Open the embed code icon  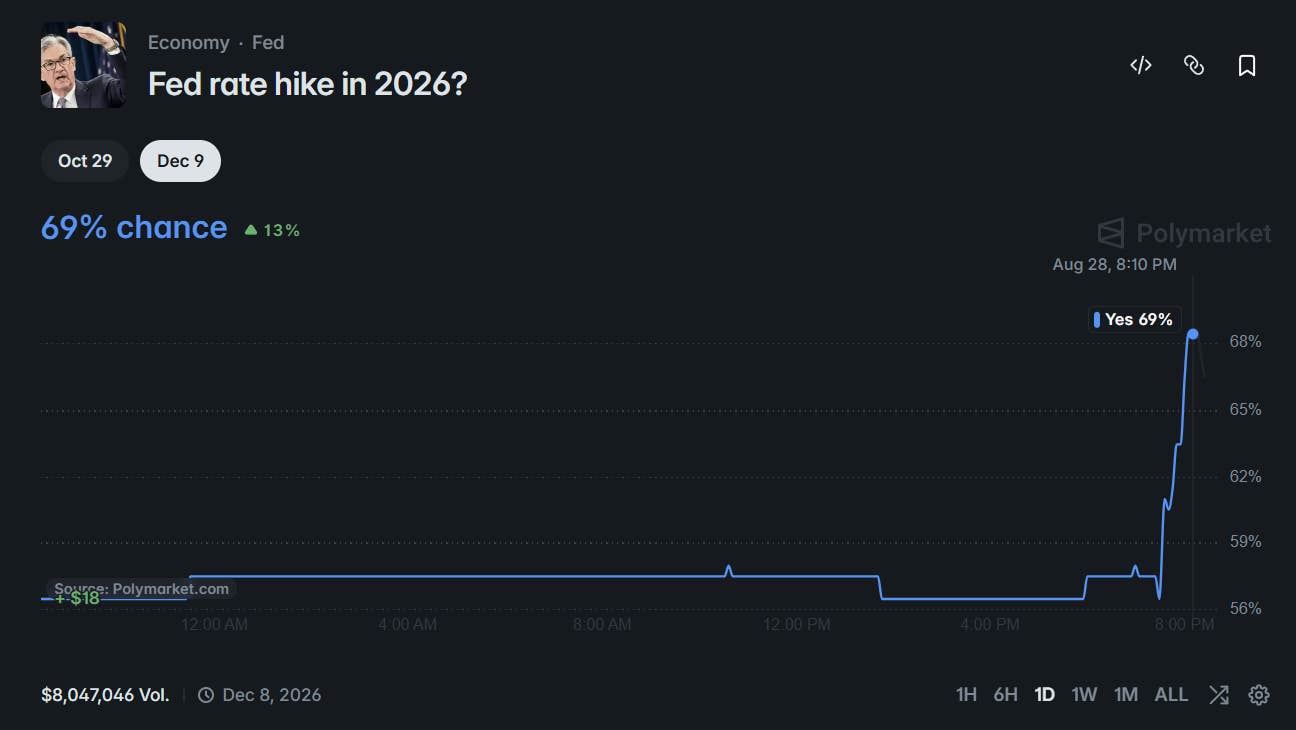(1141, 65)
